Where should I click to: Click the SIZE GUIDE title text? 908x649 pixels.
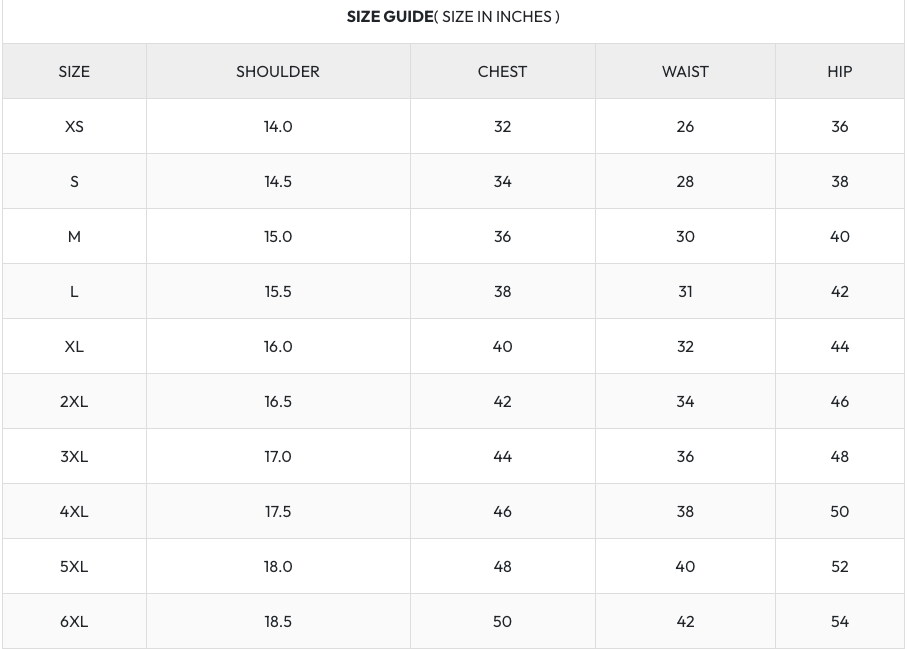(453, 17)
